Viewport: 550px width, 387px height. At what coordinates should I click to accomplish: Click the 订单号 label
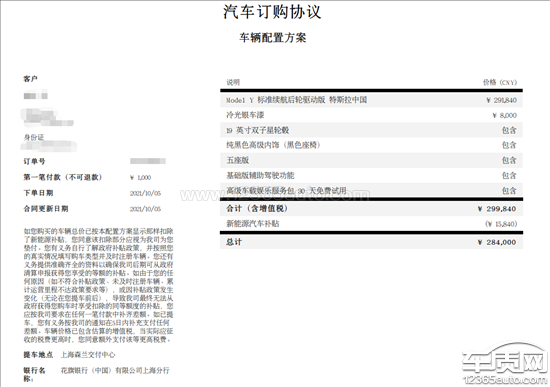[x=34, y=161]
